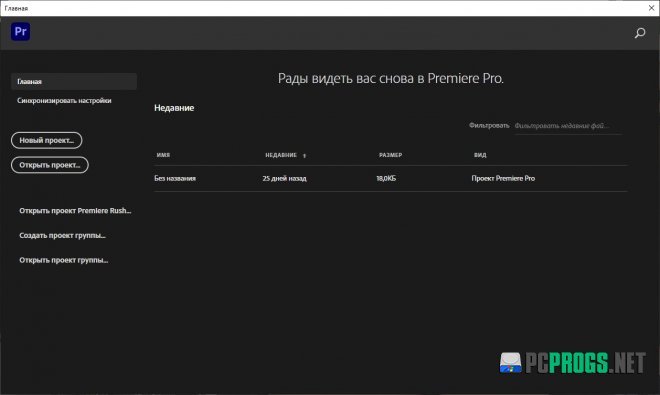The height and width of the screenshot is (395, 660).
Task: Click the Новый проект button
Action: coord(47,140)
